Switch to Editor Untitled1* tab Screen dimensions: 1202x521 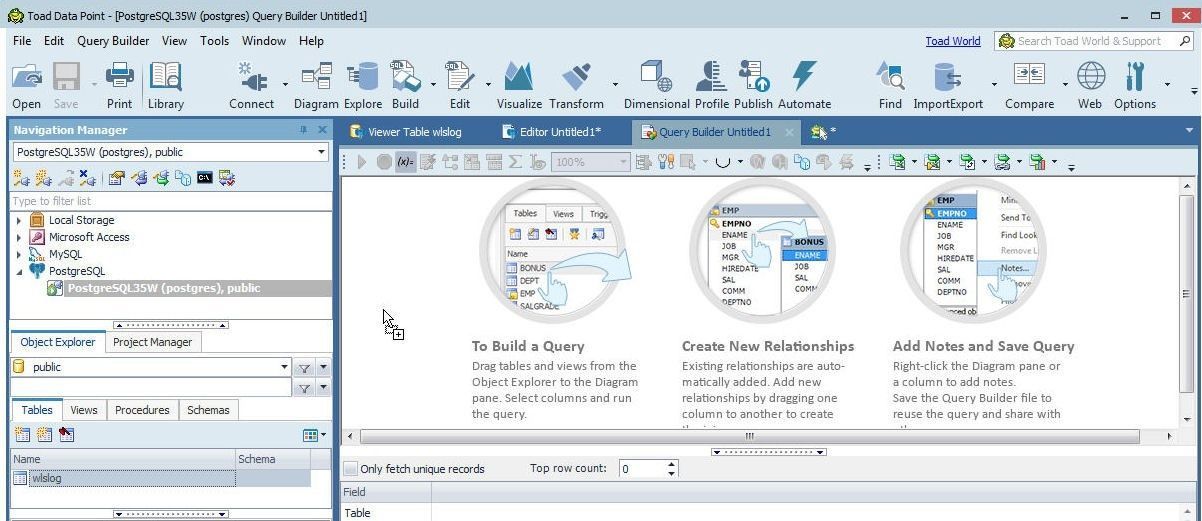coord(551,131)
